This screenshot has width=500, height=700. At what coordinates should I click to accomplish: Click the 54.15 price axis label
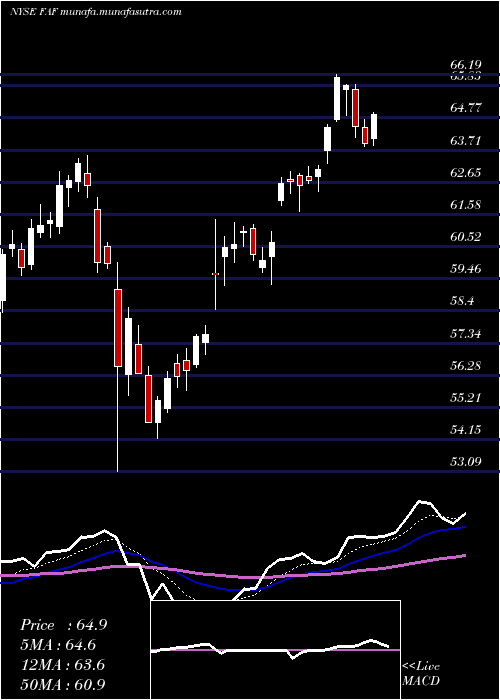click(x=466, y=429)
